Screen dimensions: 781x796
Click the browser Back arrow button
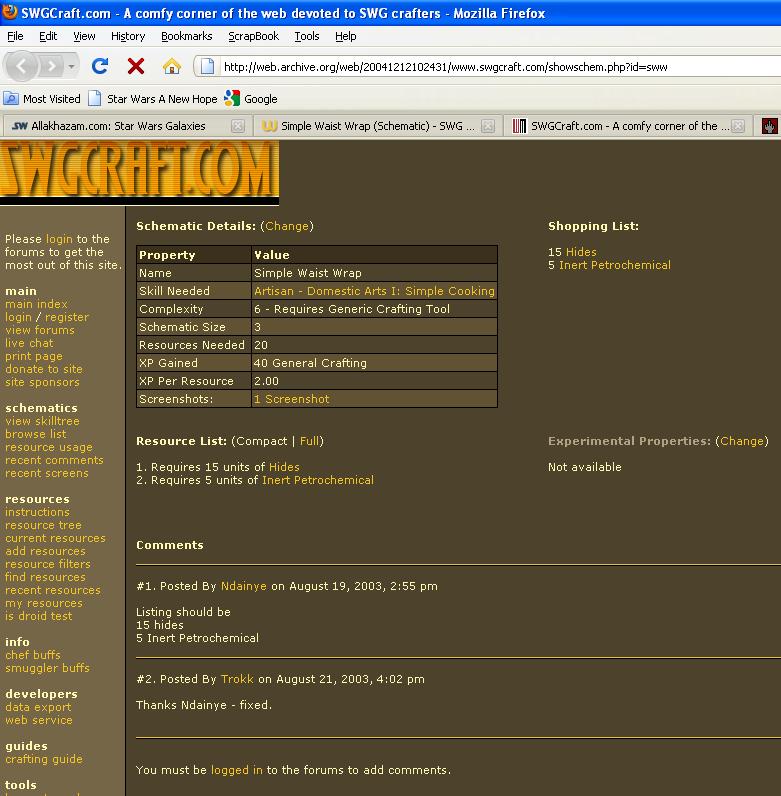tap(23, 66)
